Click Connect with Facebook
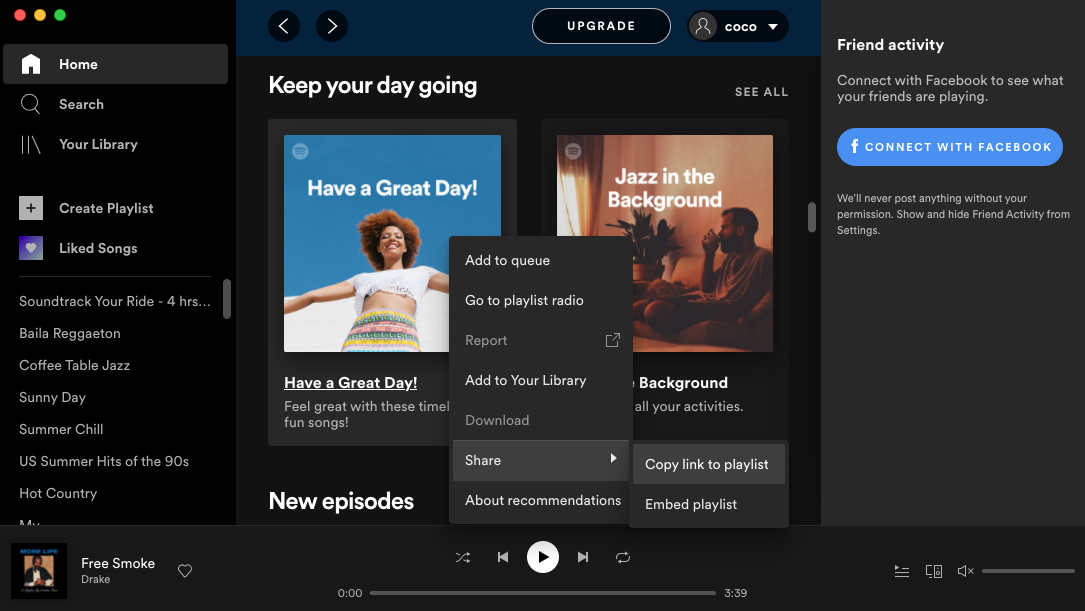 pos(949,147)
